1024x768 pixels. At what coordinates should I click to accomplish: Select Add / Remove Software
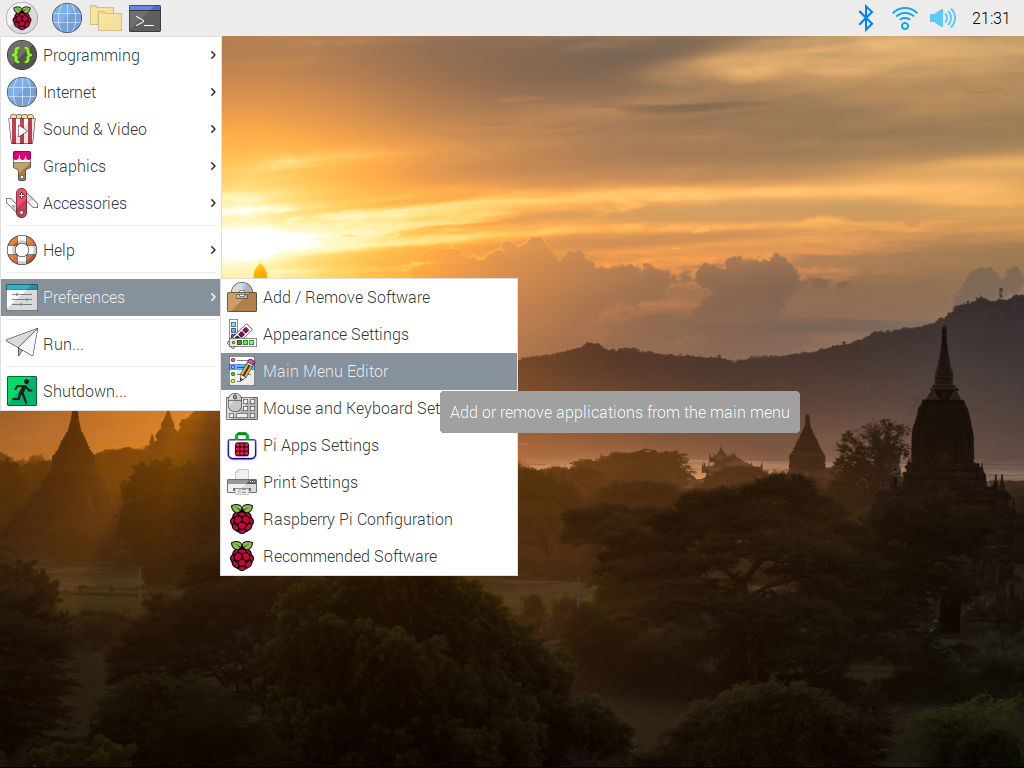point(345,297)
